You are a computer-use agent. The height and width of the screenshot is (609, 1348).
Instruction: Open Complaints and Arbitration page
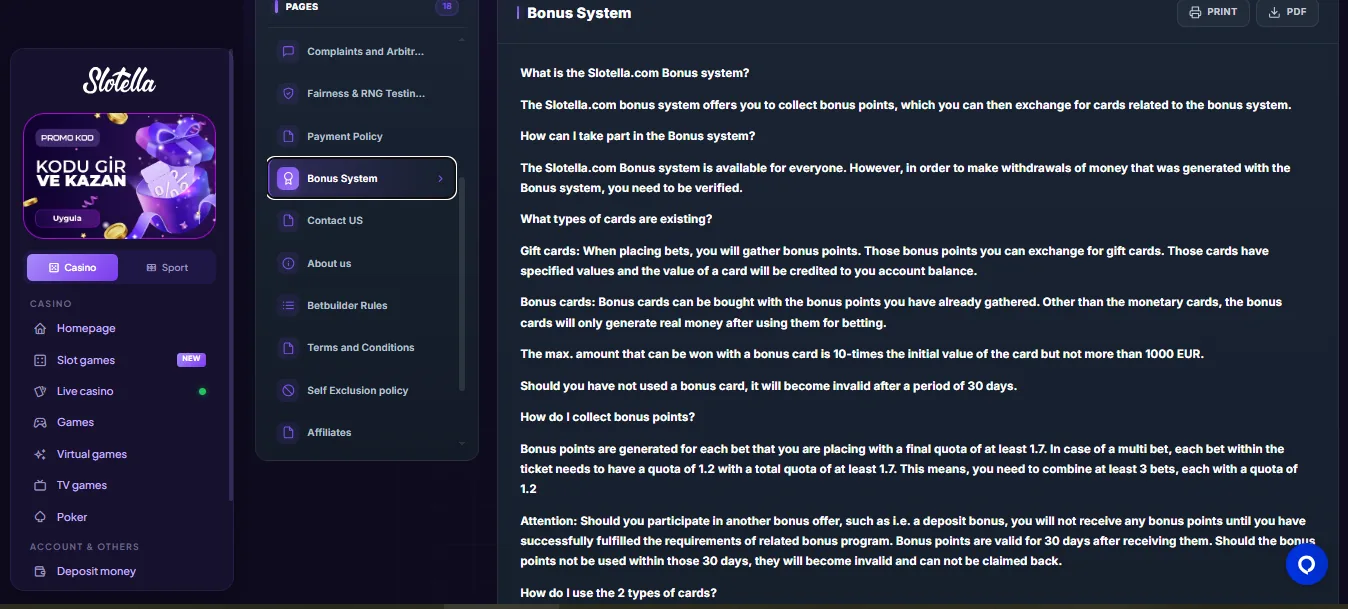[x=361, y=52]
